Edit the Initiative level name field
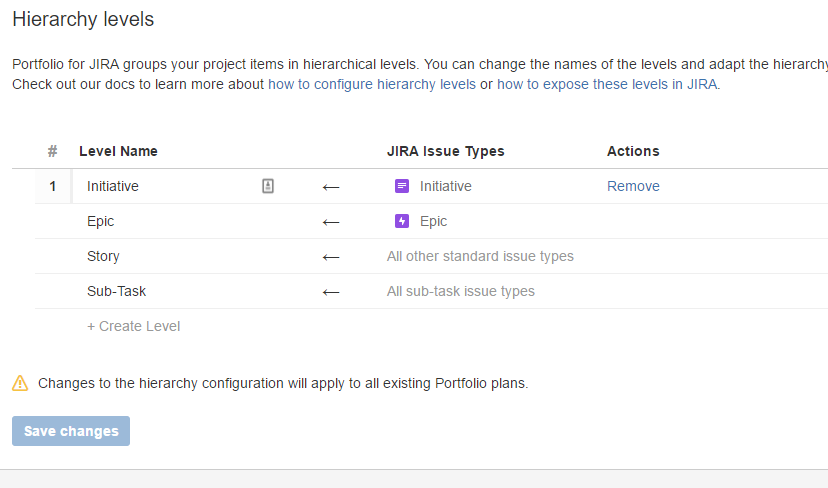The width and height of the screenshot is (828, 488). click(160, 186)
